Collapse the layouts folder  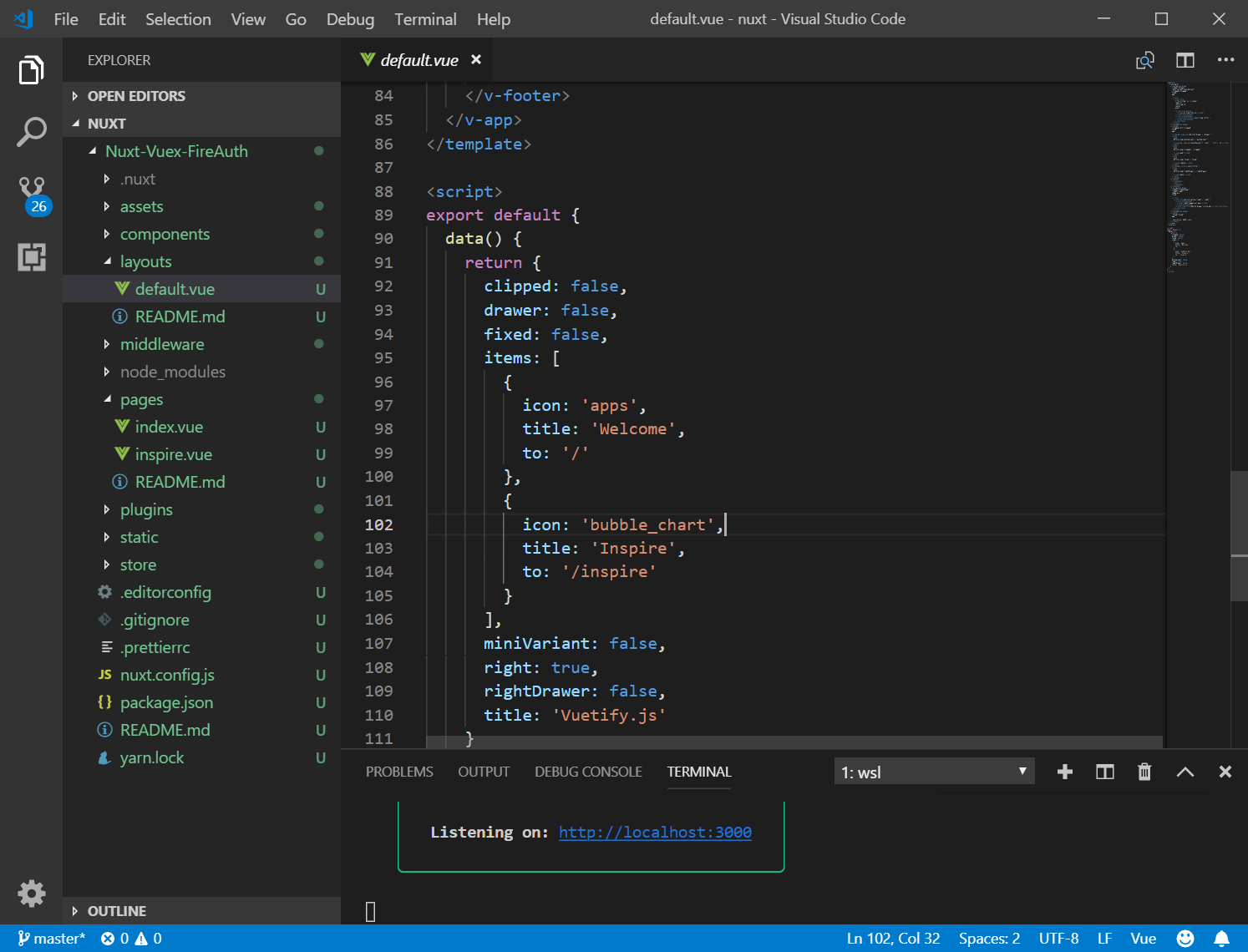click(x=145, y=261)
